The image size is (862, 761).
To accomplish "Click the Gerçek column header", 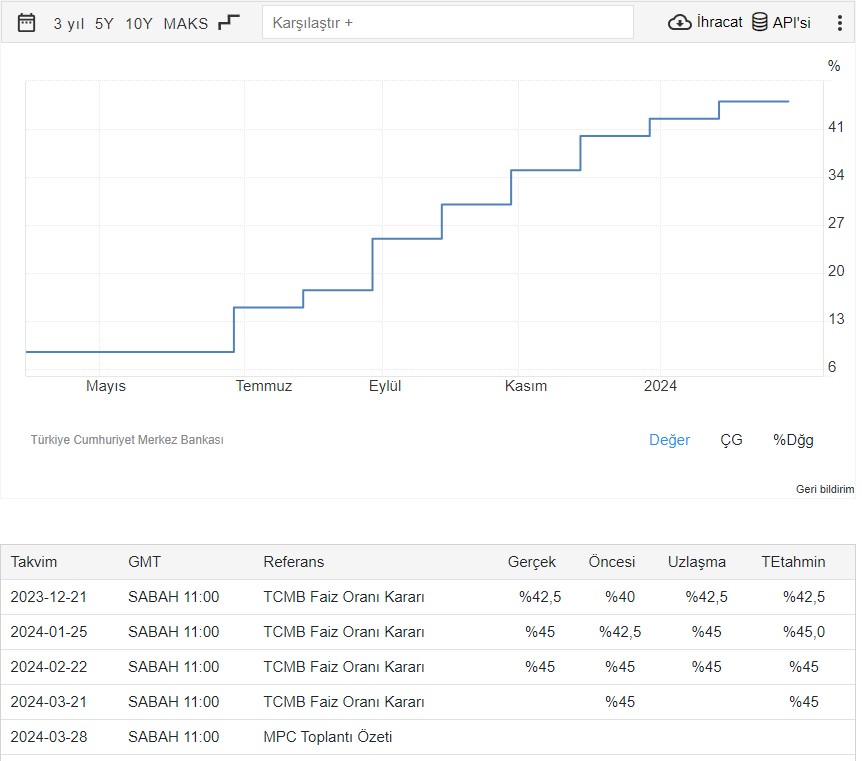I will [x=531, y=562].
